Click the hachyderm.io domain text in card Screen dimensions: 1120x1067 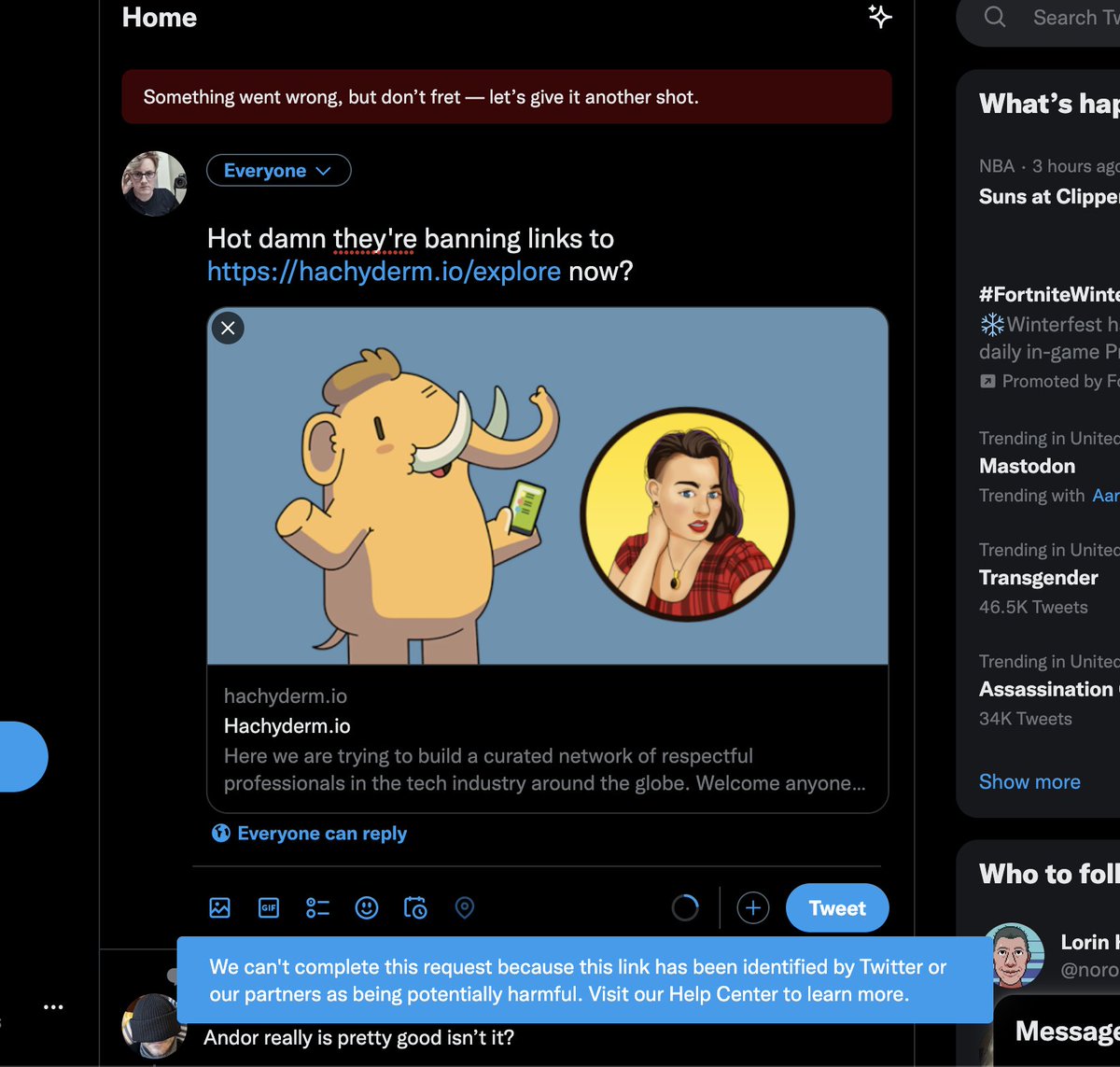(286, 695)
